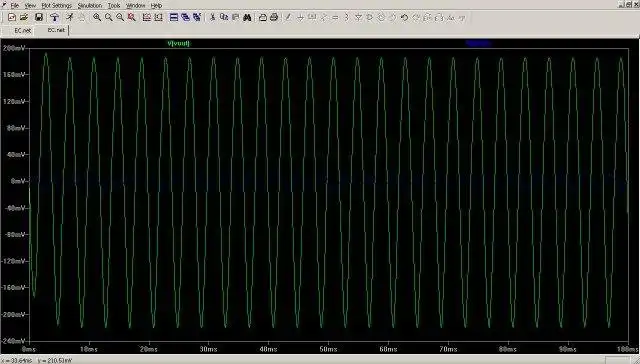The image size is (640, 364).
Task: Select the Pan magnifier icon
Action: (108, 17)
